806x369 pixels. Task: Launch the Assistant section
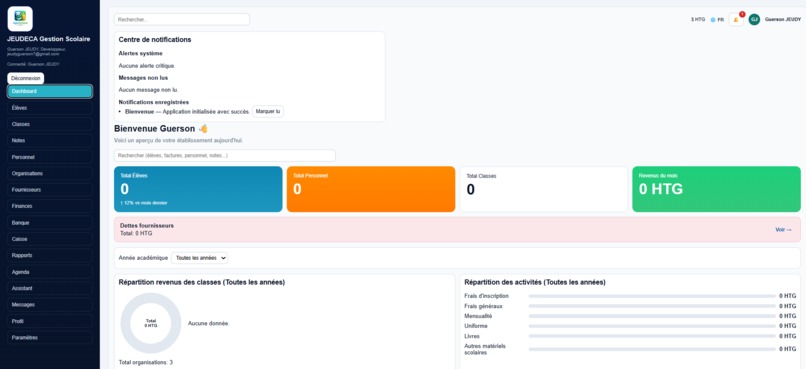(x=50, y=288)
